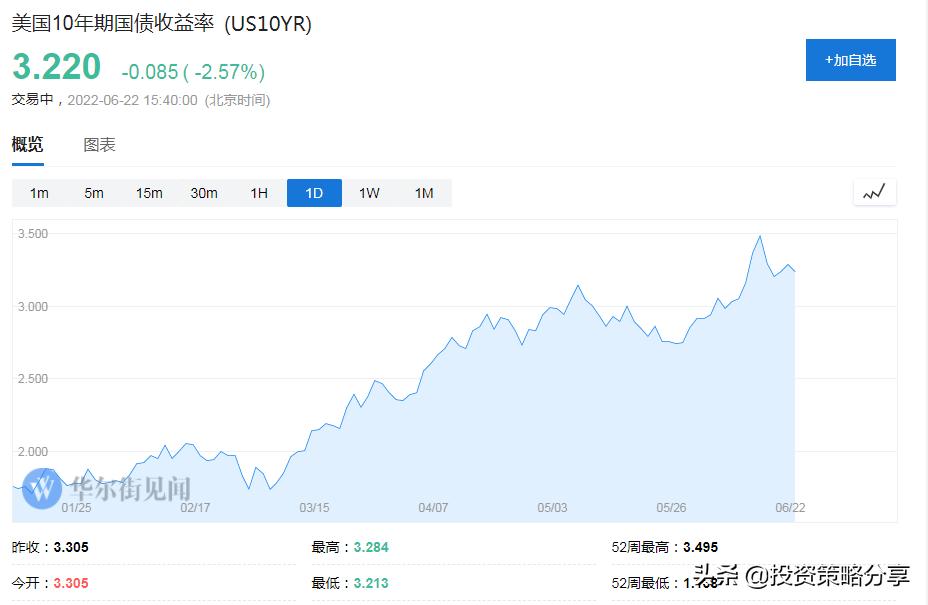
Task: Reselect the active 1D interval
Action: click(x=313, y=192)
